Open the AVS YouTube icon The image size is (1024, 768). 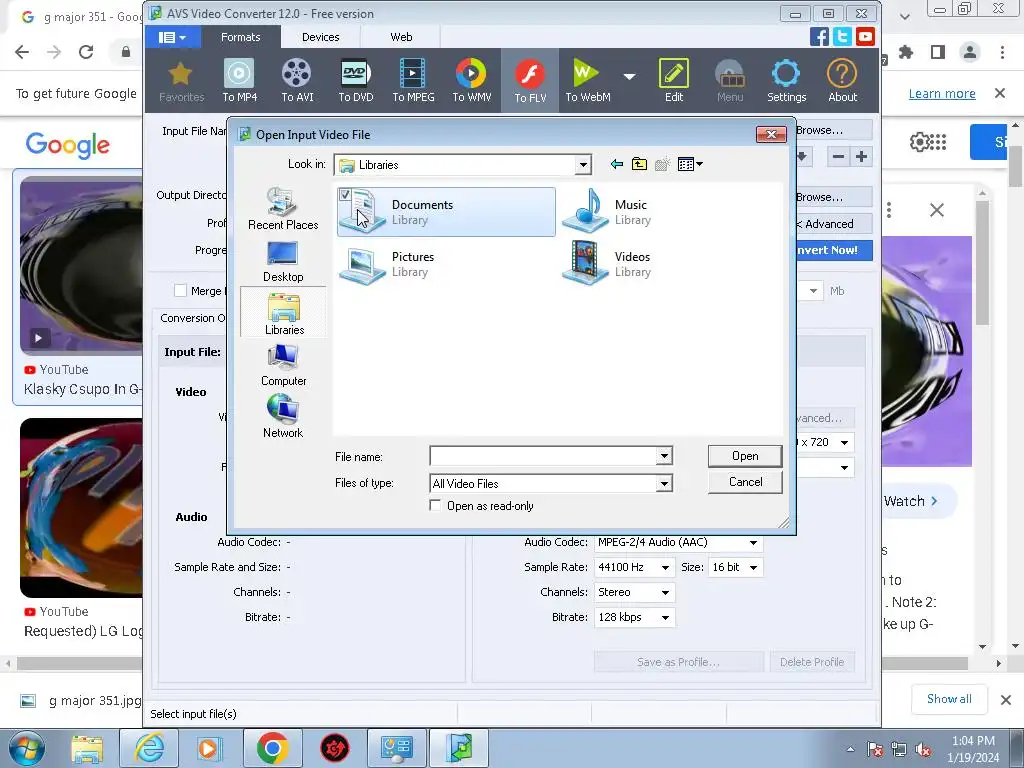(x=865, y=37)
